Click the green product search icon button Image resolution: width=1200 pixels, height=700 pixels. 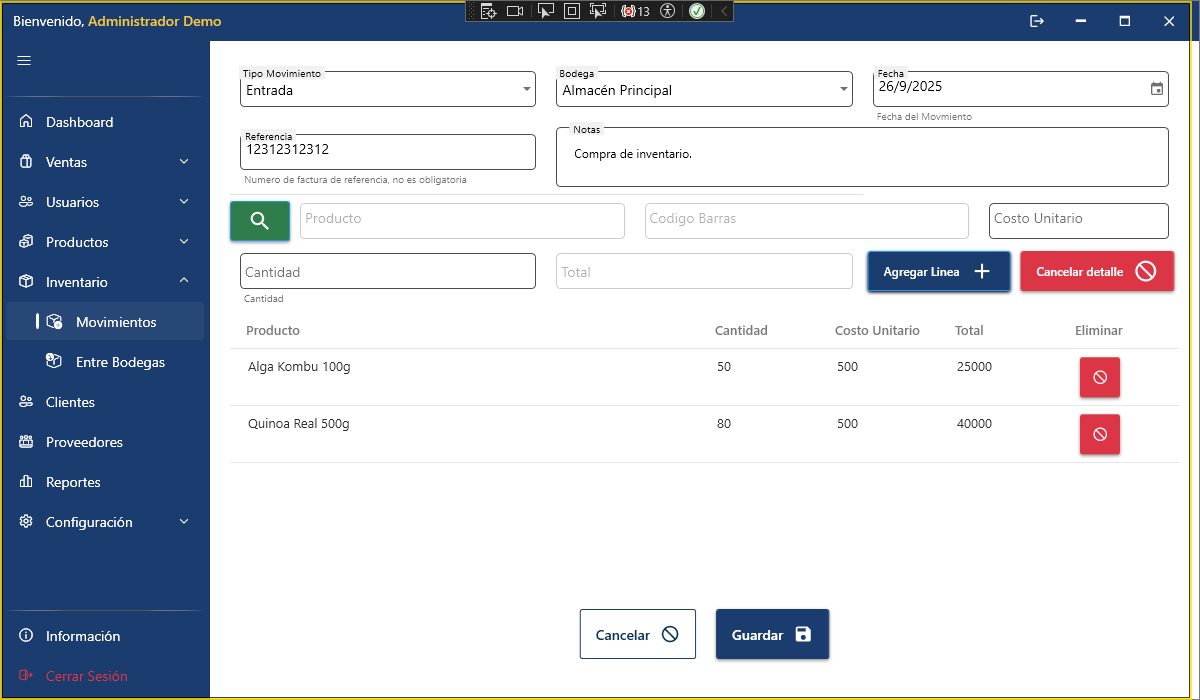click(x=260, y=221)
